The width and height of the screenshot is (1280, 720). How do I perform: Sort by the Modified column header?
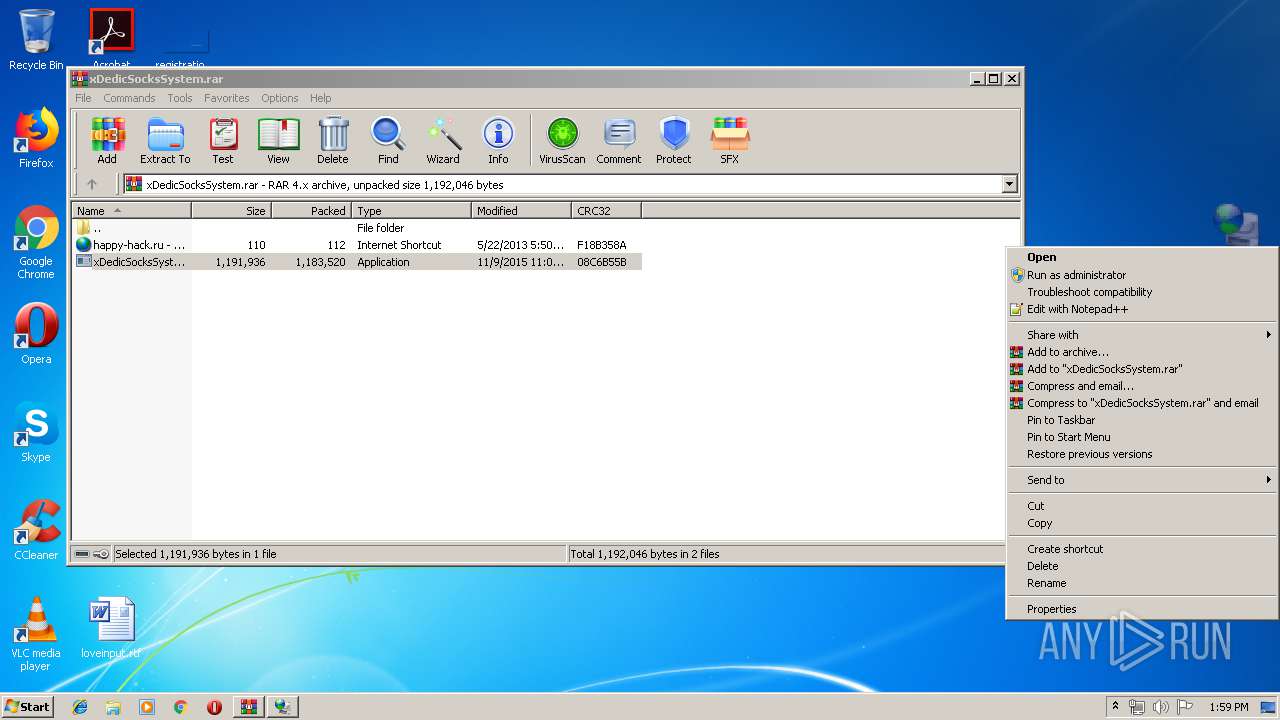click(x=521, y=211)
